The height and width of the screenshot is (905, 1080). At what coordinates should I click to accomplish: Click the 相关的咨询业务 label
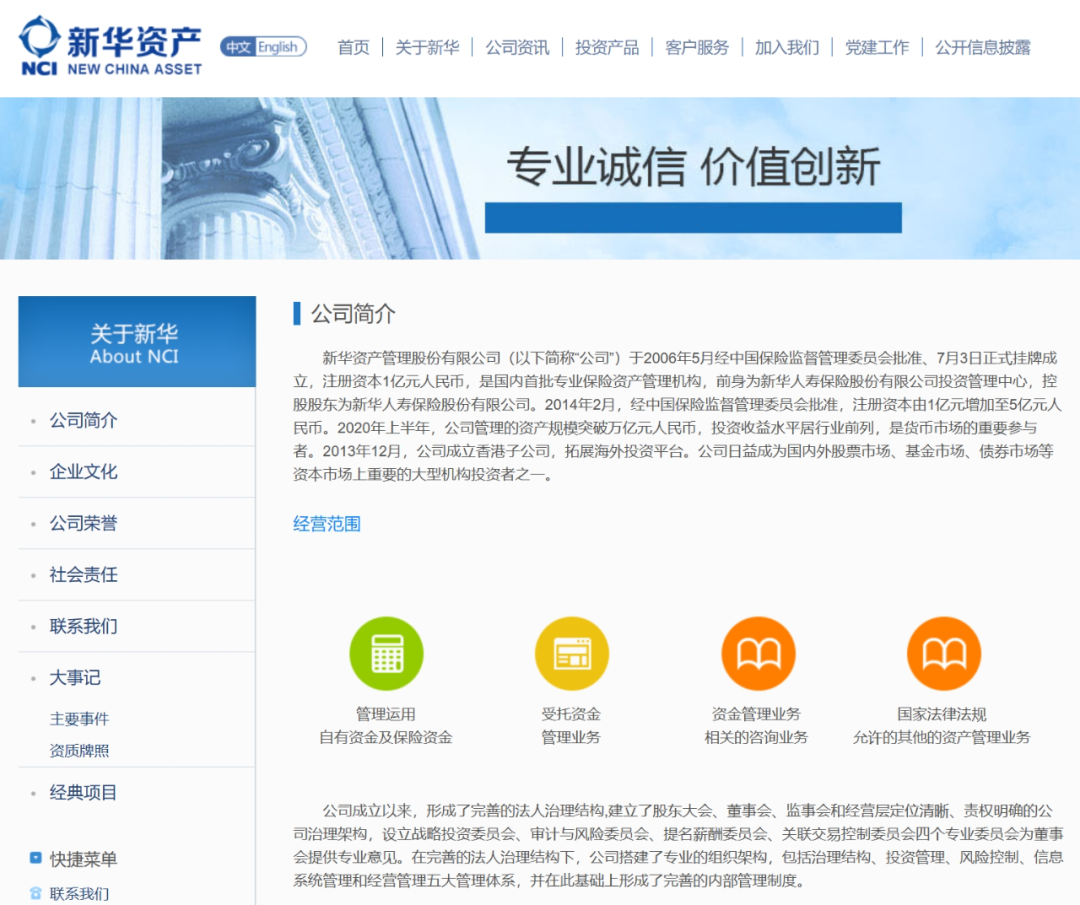point(756,738)
